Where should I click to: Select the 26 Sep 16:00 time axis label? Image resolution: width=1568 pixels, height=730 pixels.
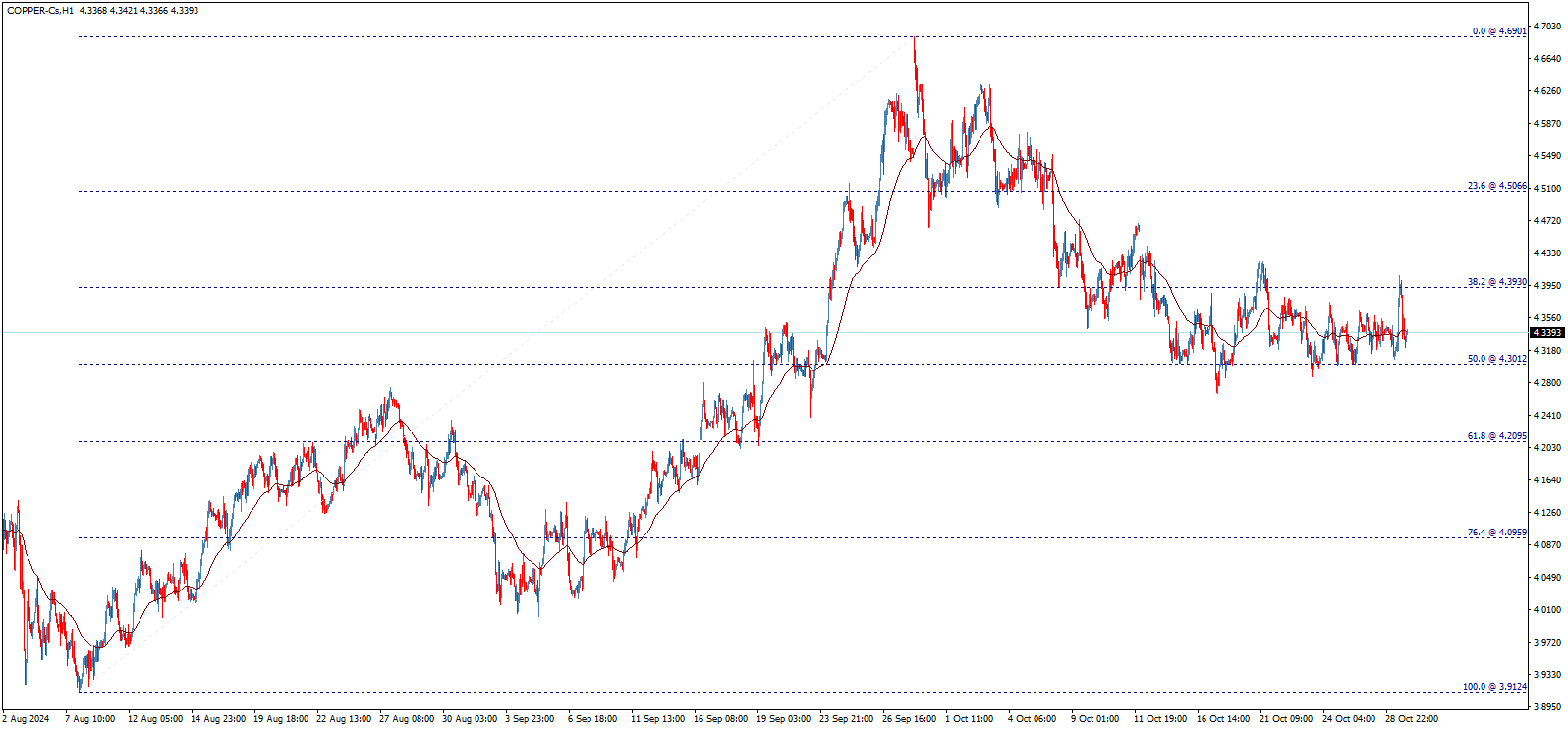coord(909,719)
